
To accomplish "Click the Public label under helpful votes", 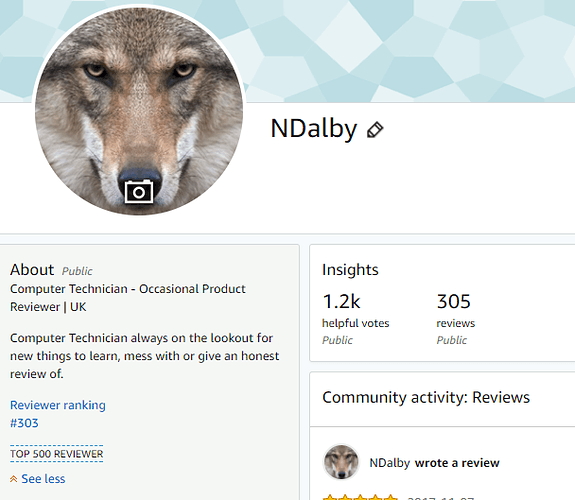I will point(337,340).
